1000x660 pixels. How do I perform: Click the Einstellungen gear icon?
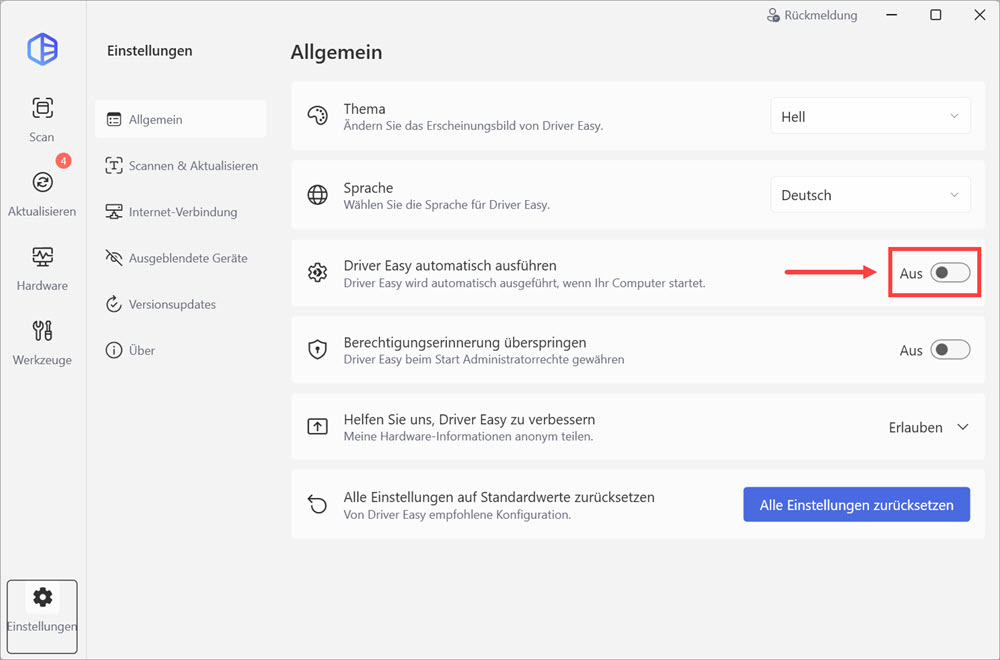[42, 598]
